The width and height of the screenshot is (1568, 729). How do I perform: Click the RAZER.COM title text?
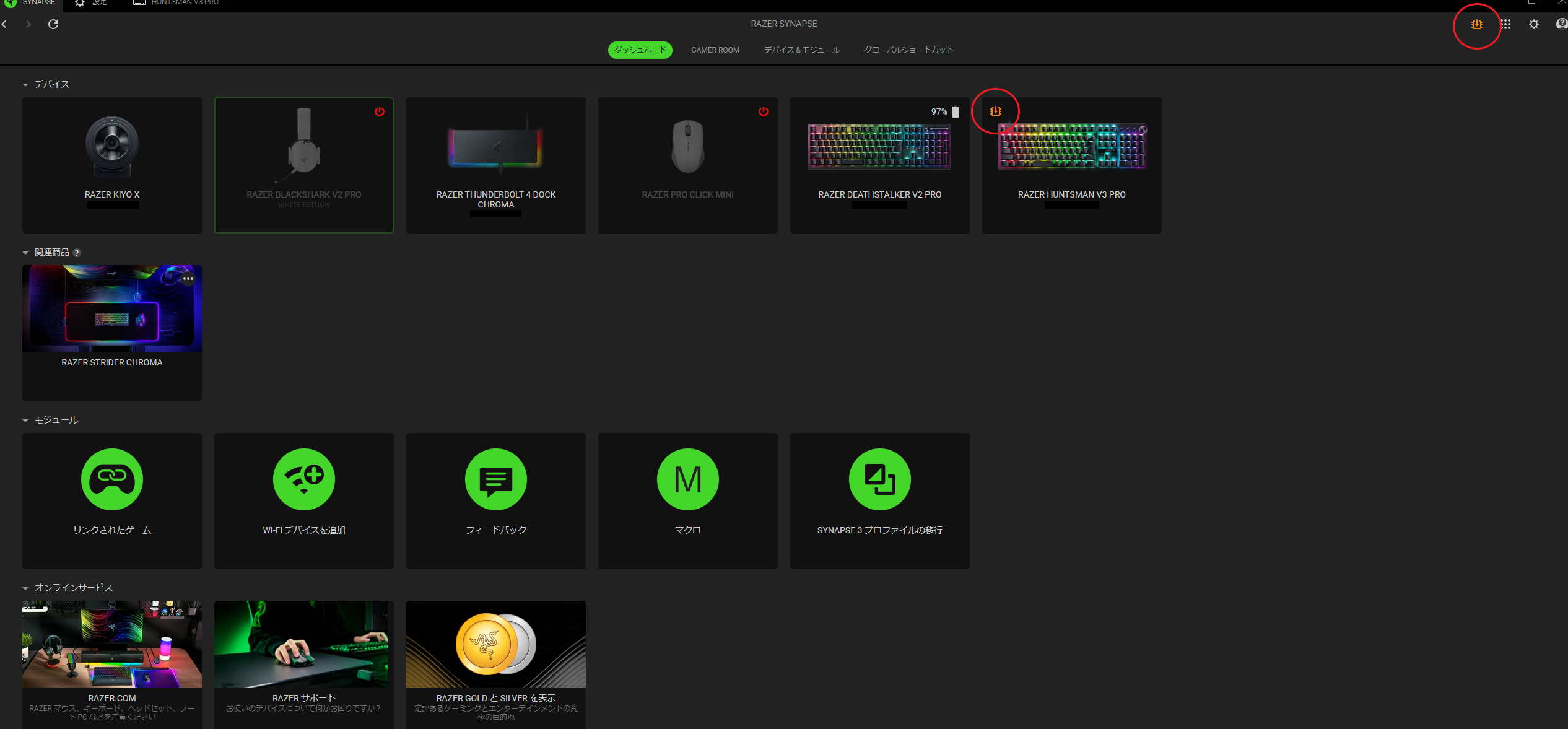pos(112,698)
